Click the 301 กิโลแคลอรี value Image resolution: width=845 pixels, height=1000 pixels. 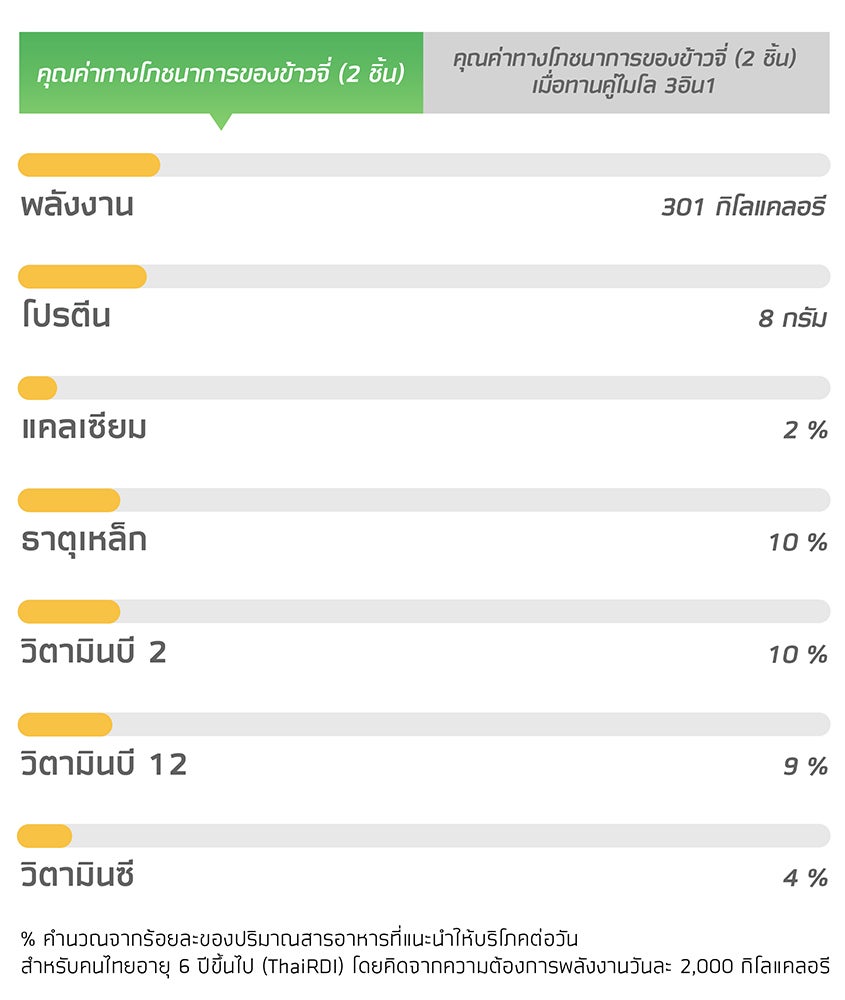(744, 207)
